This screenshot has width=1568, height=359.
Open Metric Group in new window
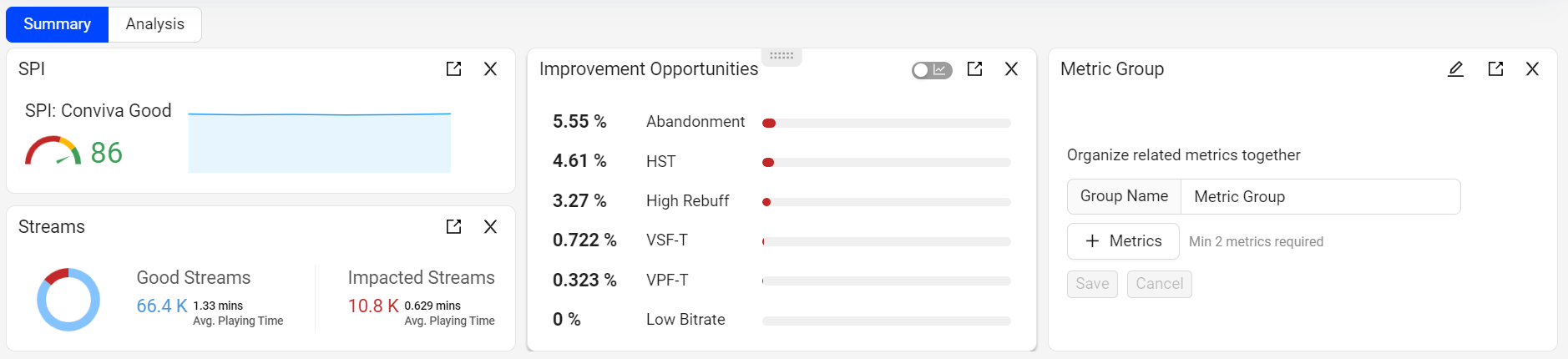pyautogui.click(x=1495, y=69)
